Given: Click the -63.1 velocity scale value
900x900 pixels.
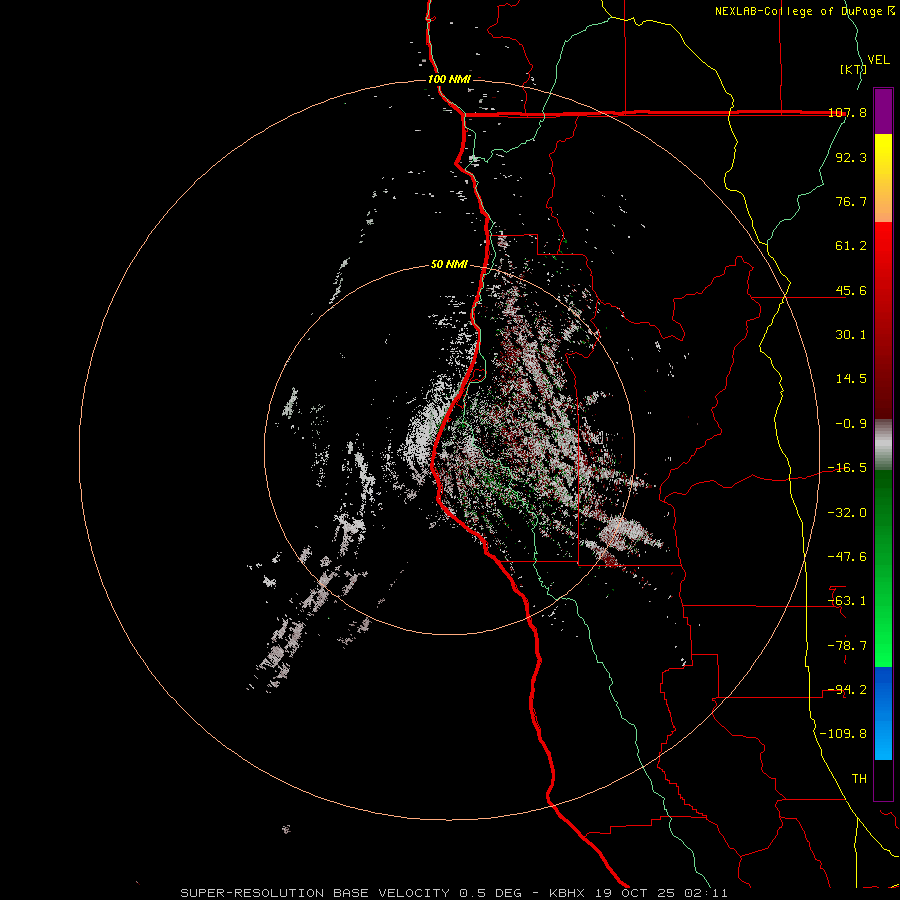Looking at the screenshot, I should (x=848, y=600).
